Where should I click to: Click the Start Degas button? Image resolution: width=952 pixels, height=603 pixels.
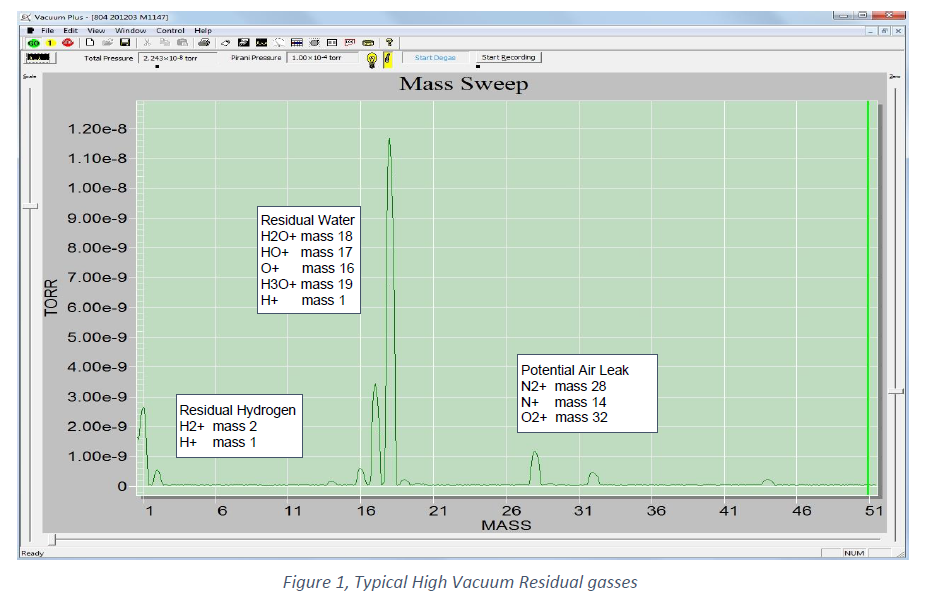point(435,58)
